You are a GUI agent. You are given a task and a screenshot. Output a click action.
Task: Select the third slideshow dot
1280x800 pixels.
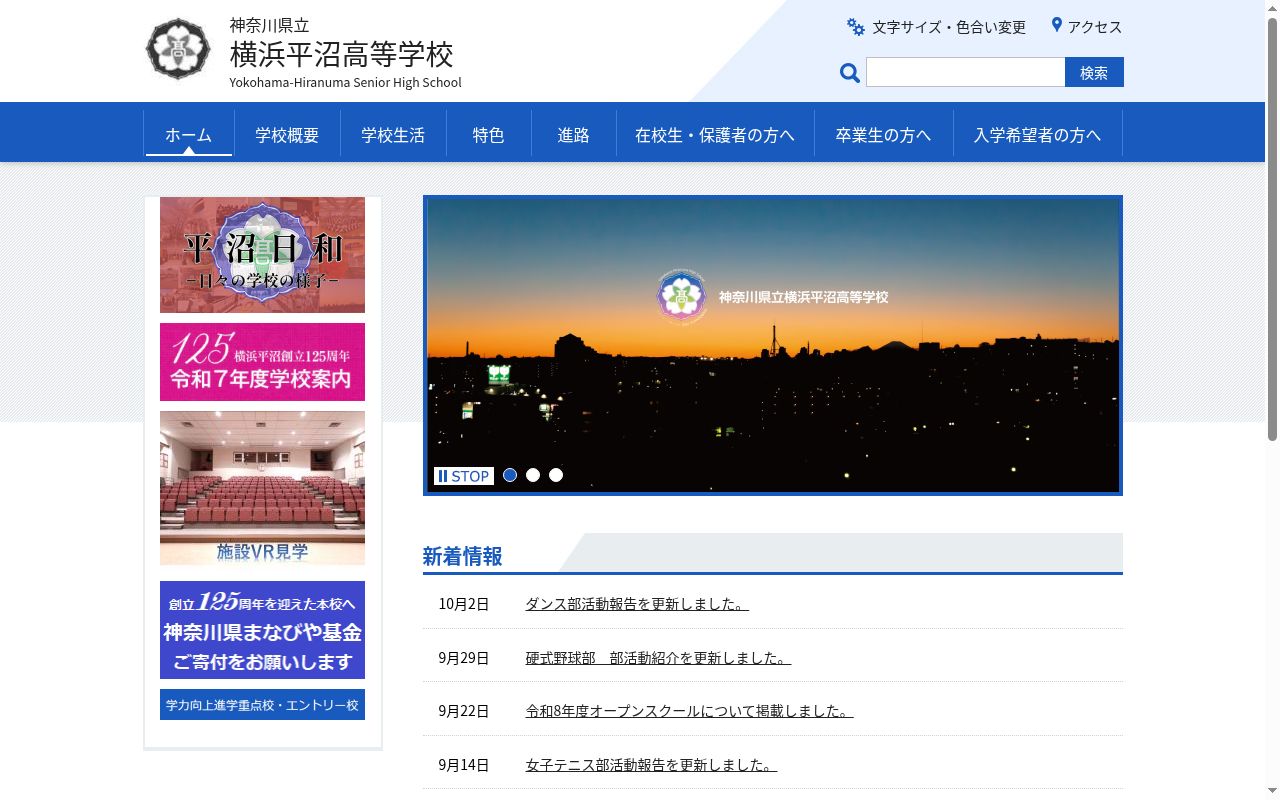tap(556, 475)
